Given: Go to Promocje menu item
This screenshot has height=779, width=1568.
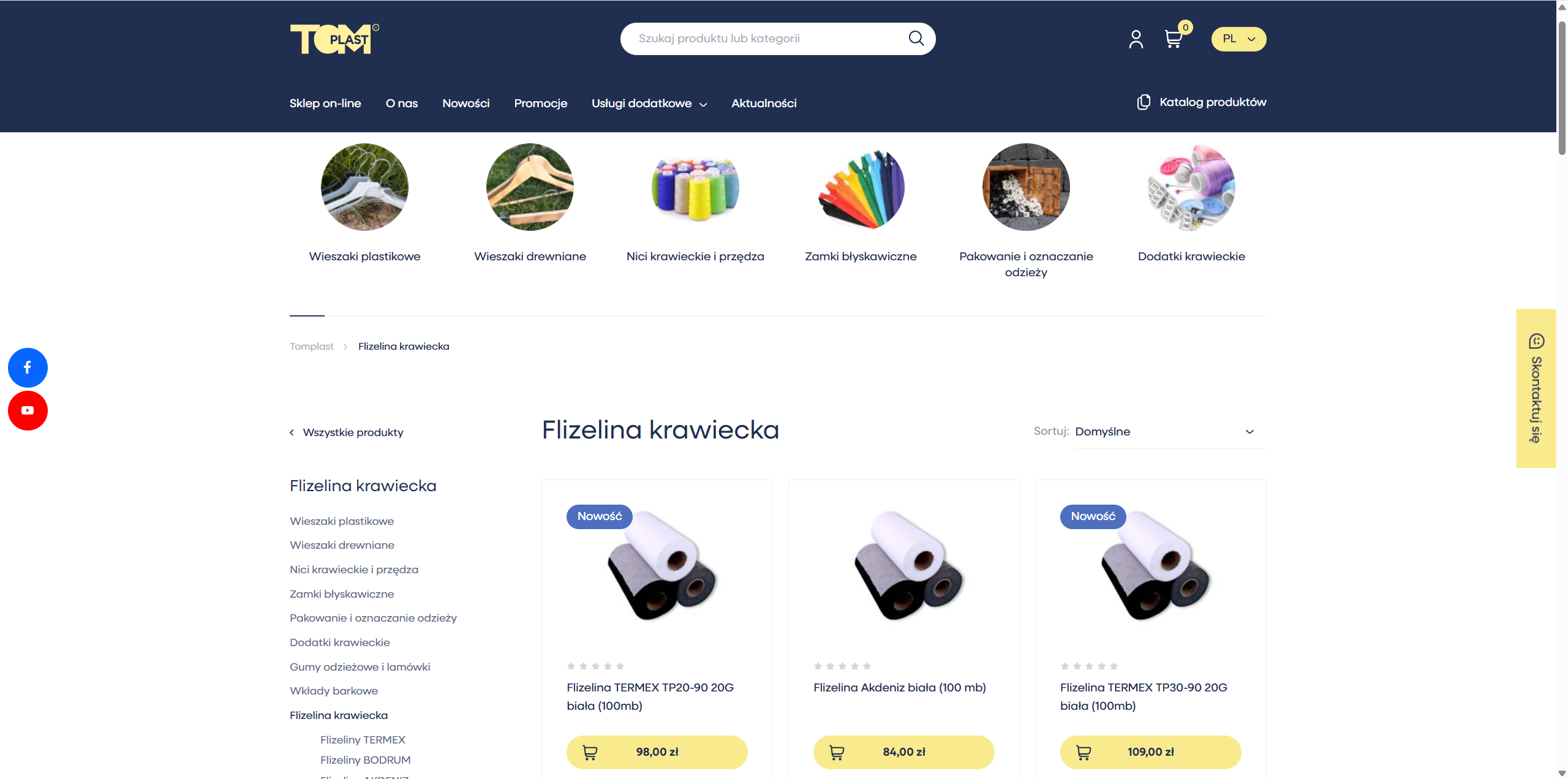Looking at the screenshot, I should [x=540, y=103].
